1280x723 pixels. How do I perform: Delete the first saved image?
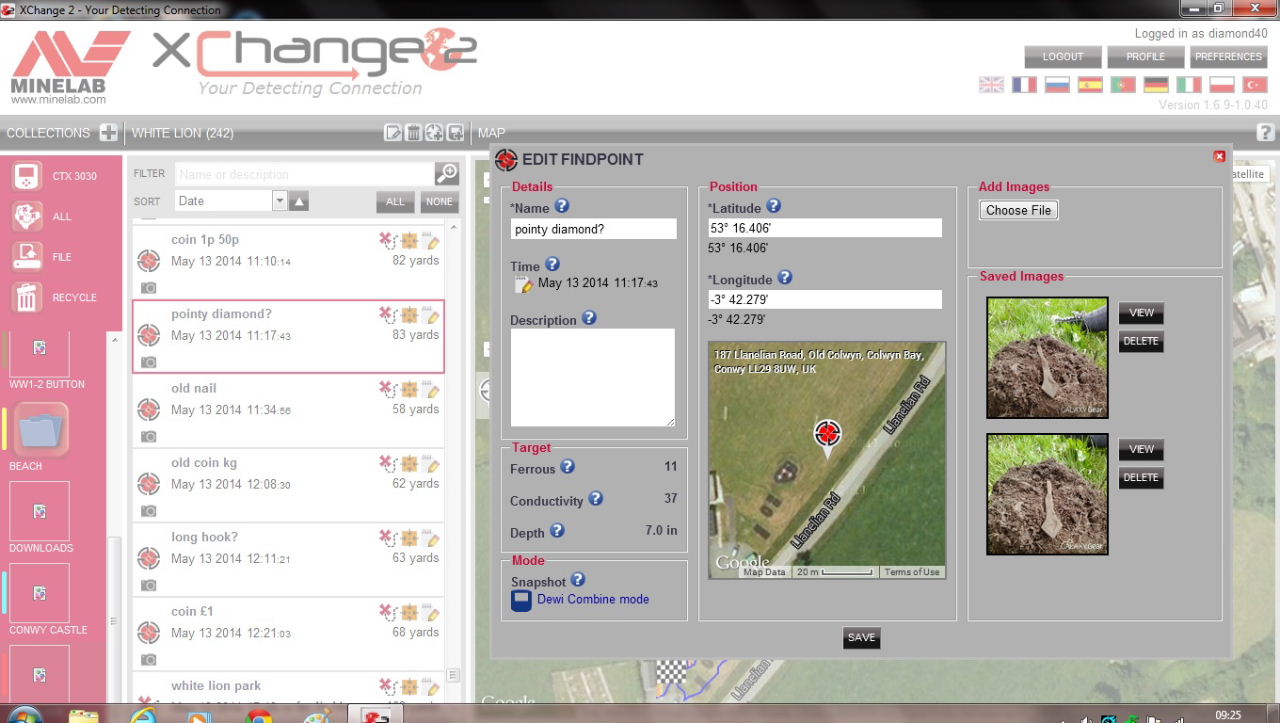point(1141,341)
